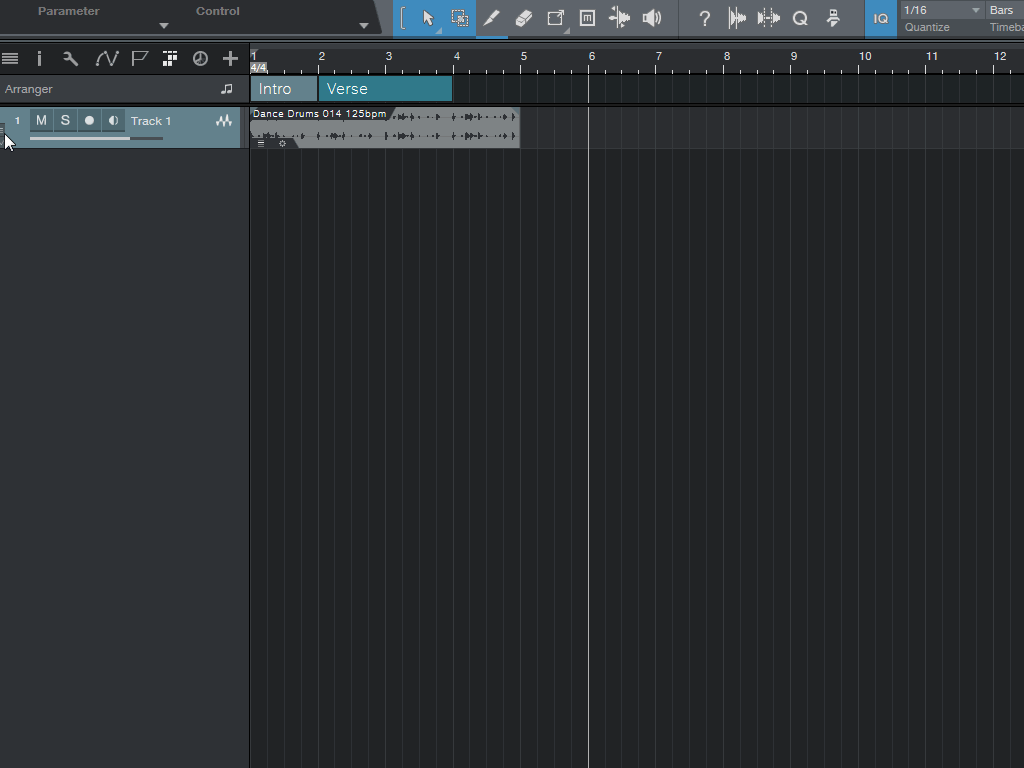Select the Intro arranger section
Screen dimensions: 1024x768
tap(284, 89)
